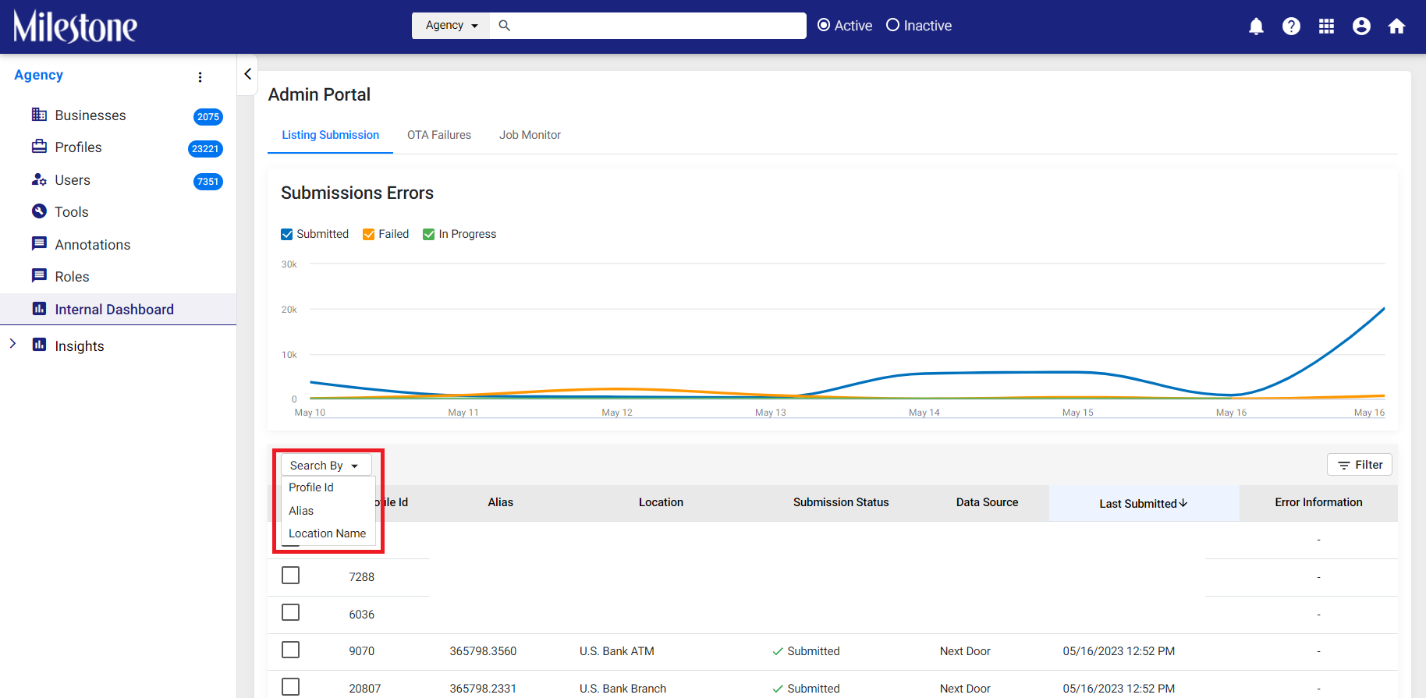Click the Roles message icon
Viewport: 1426px width, 698px height.
[x=39, y=276]
